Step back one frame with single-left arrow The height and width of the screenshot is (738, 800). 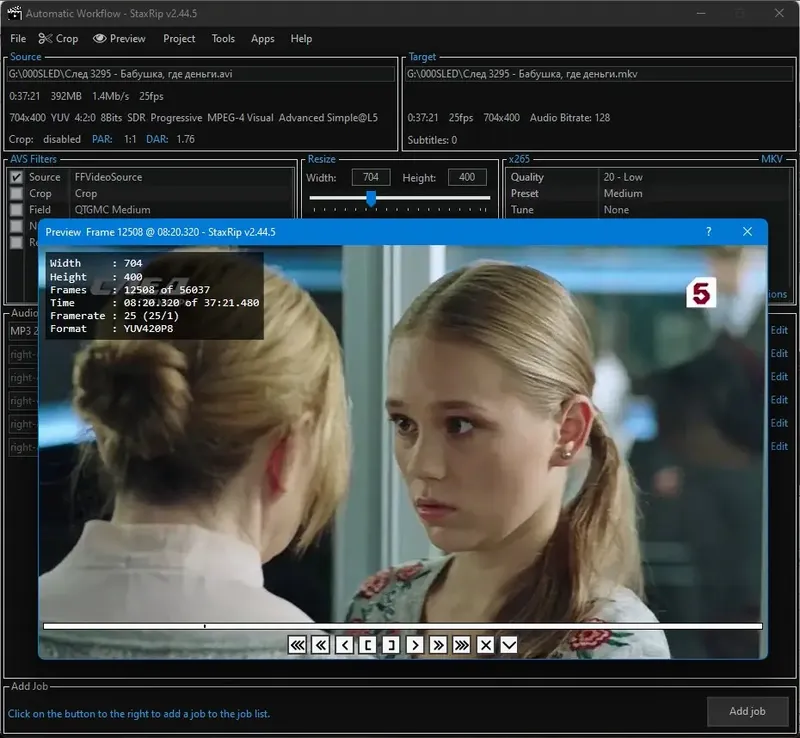click(345, 645)
